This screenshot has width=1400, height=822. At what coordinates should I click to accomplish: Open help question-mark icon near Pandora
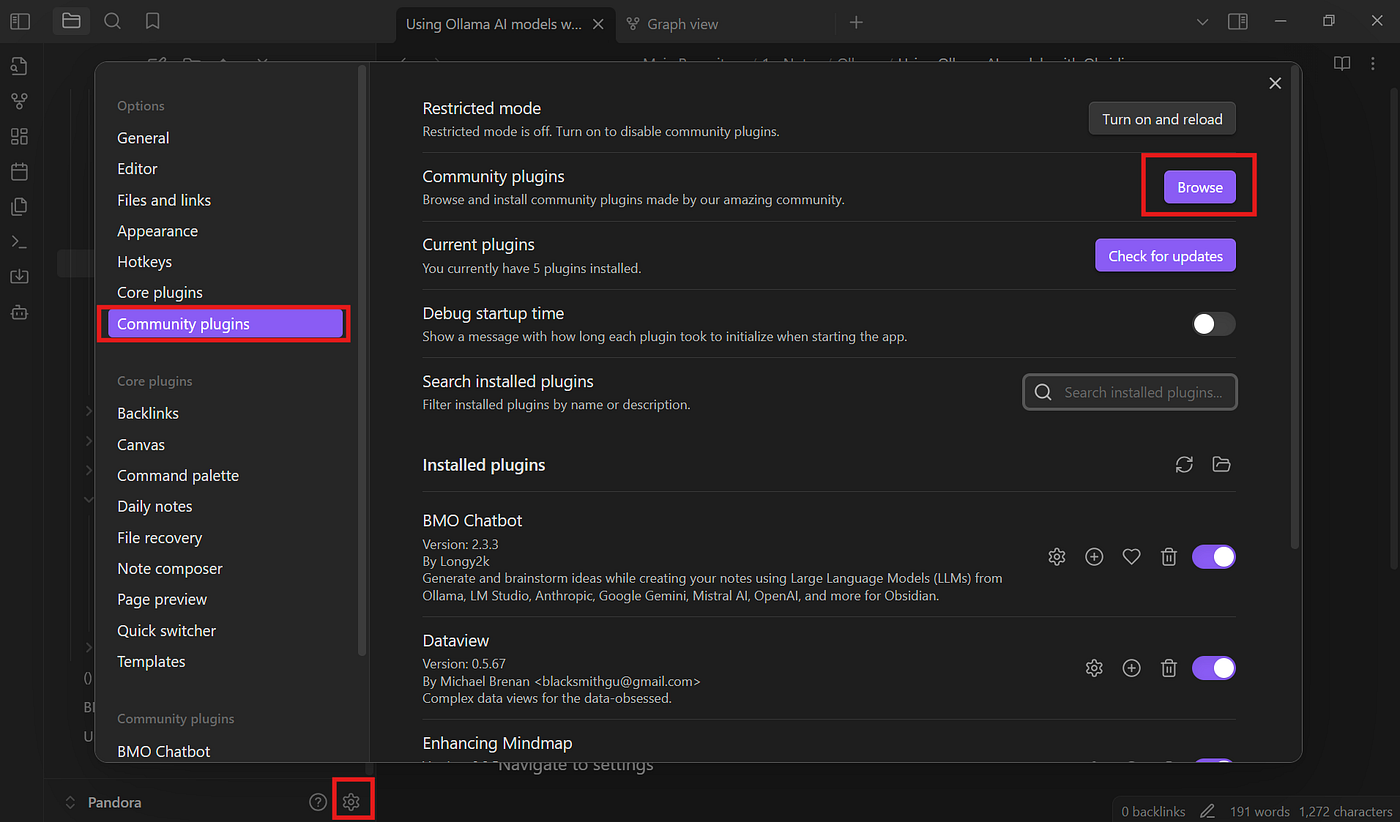tap(318, 802)
